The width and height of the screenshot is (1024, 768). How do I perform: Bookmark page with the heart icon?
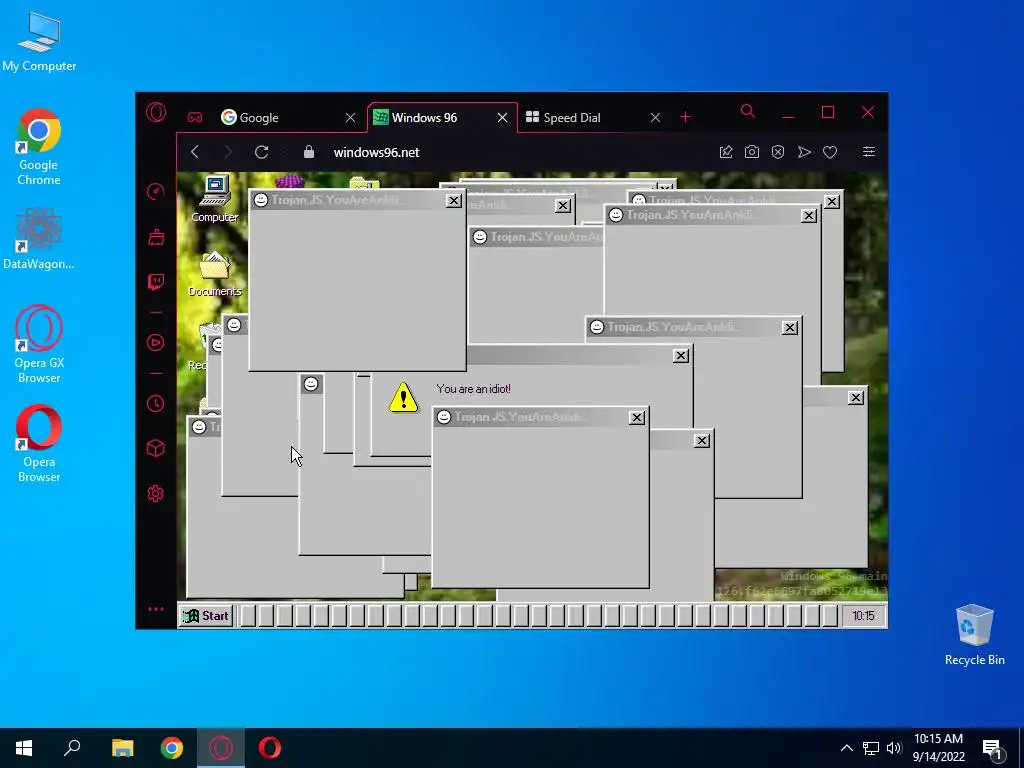830,152
